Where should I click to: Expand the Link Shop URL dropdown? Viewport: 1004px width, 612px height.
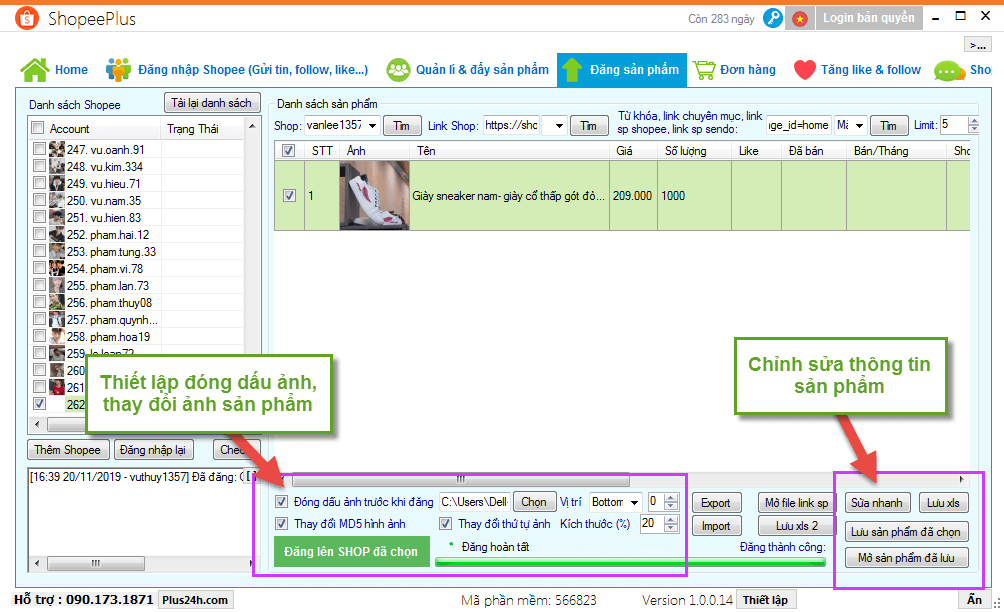pos(560,126)
